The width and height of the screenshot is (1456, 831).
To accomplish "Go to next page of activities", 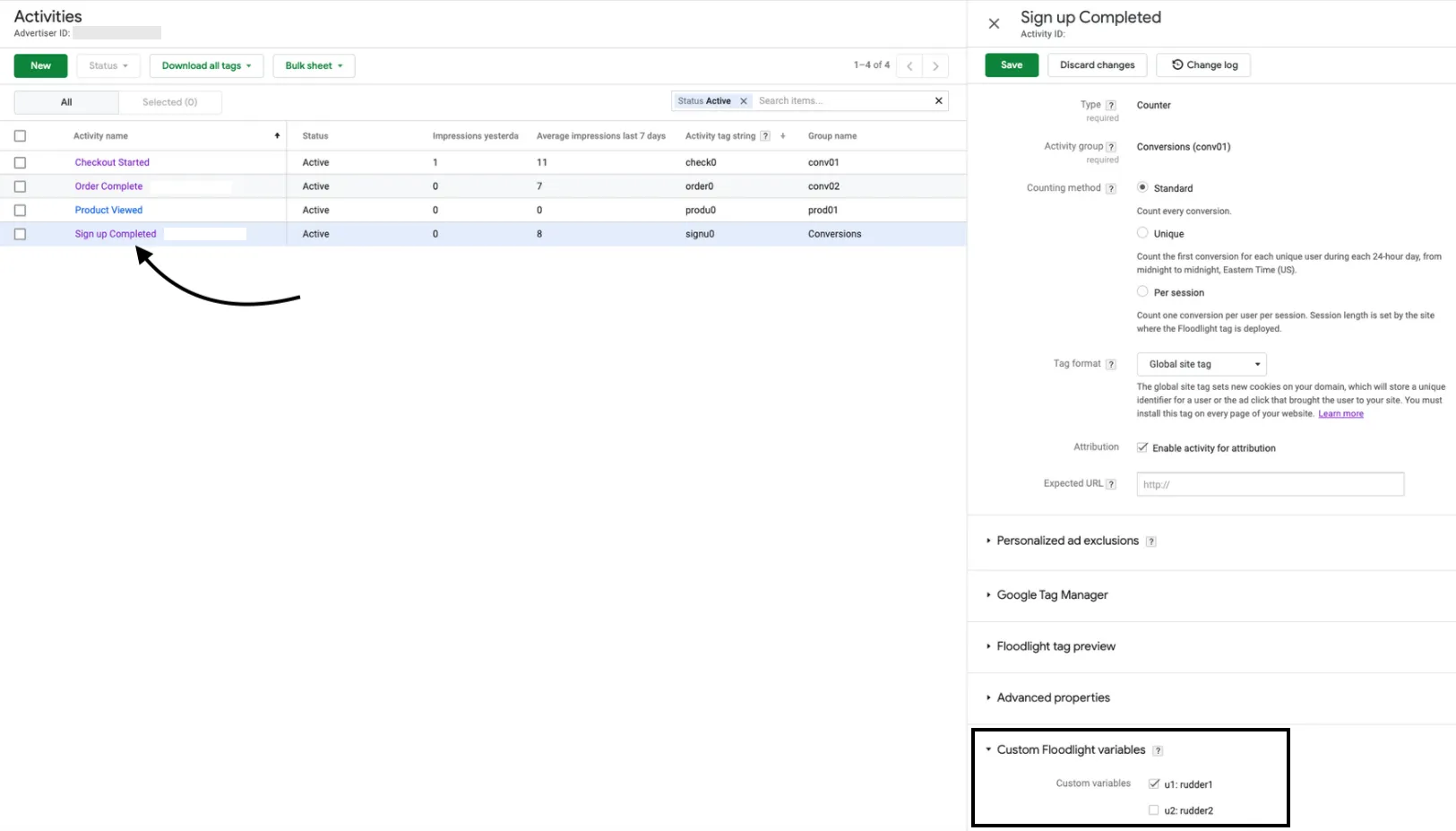I will coord(935,65).
